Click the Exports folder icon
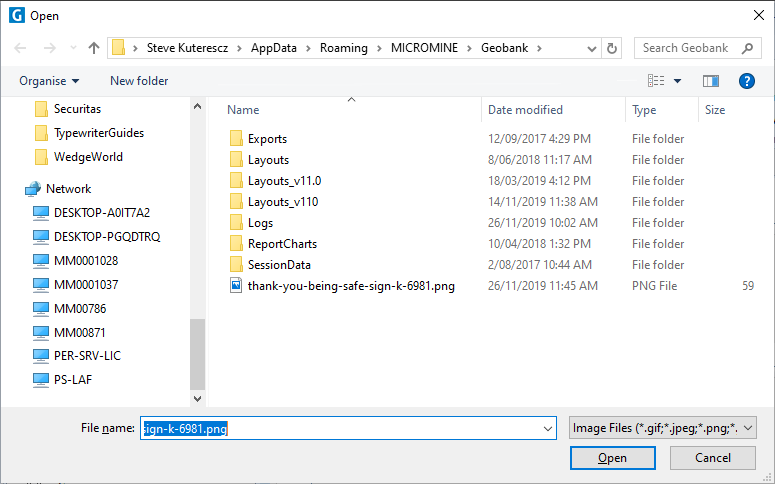The height and width of the screenshot is (487, 776). pos(236,139)
